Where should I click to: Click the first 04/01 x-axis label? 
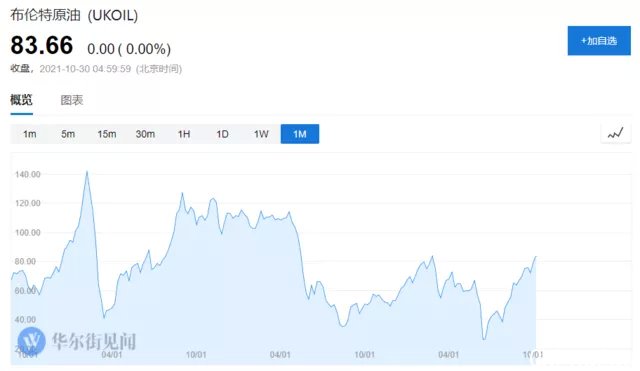[111, 354]
